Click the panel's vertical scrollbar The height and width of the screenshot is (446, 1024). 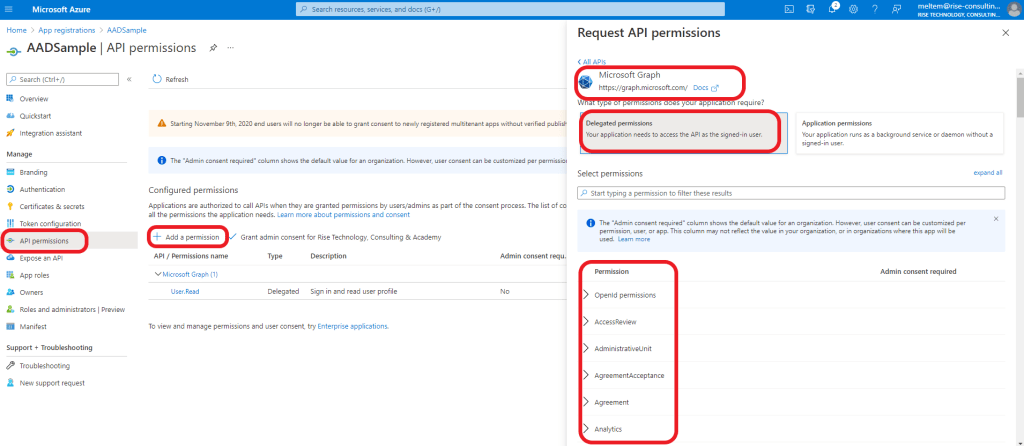pyautogui.click(x=1019, y=100)
